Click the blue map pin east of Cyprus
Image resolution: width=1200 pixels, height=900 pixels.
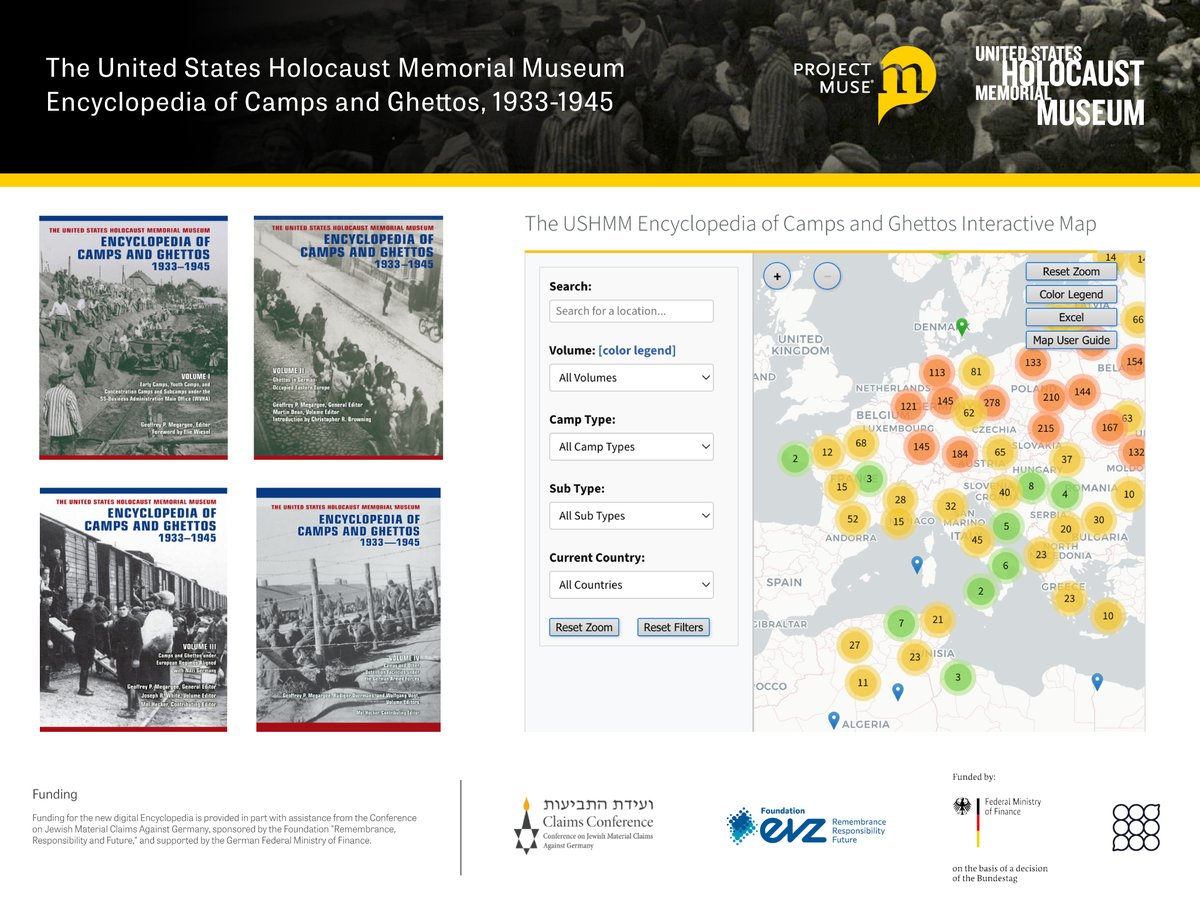tap(1097, 682)
